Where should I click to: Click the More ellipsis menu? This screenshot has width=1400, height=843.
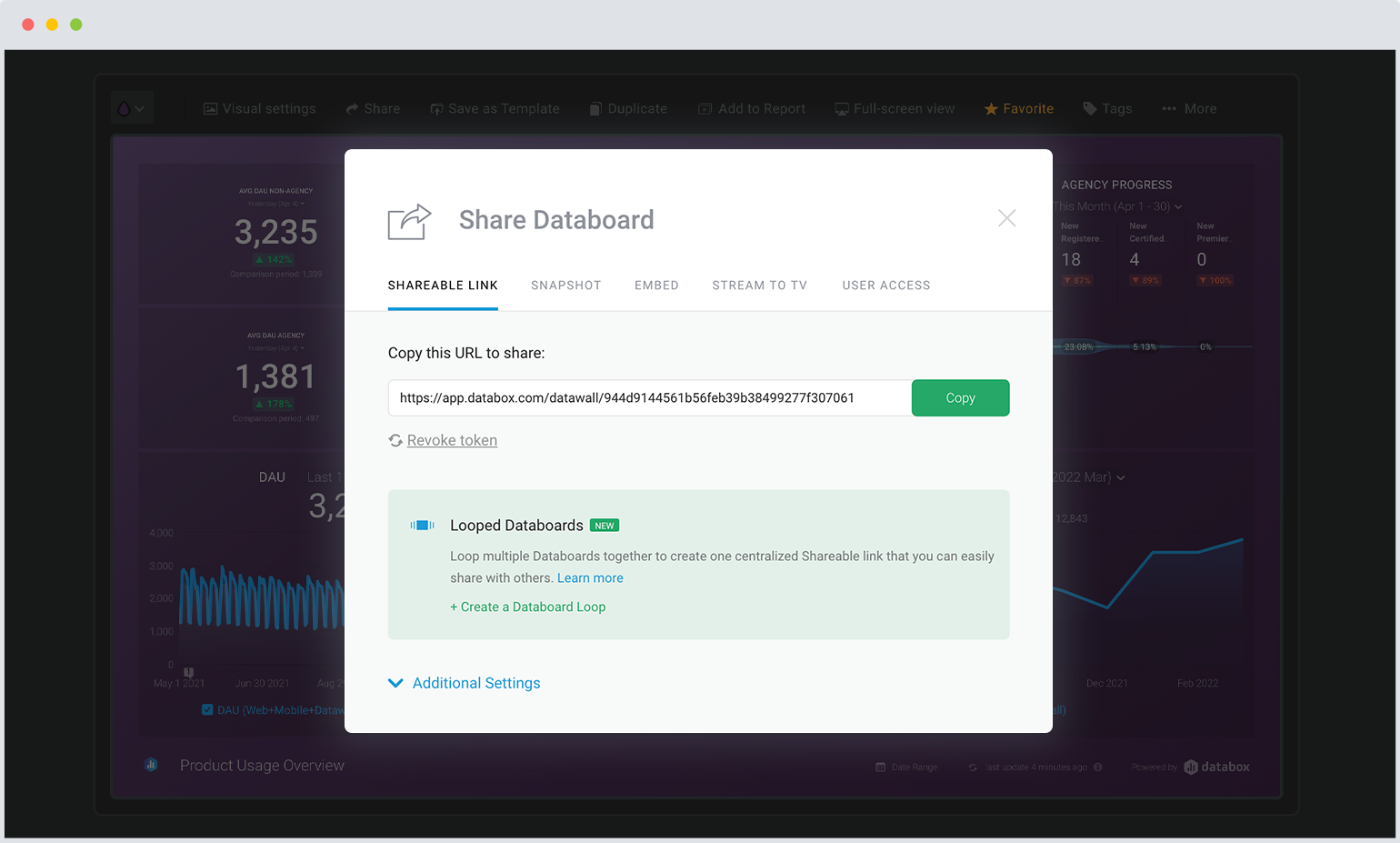point(1189,108)
